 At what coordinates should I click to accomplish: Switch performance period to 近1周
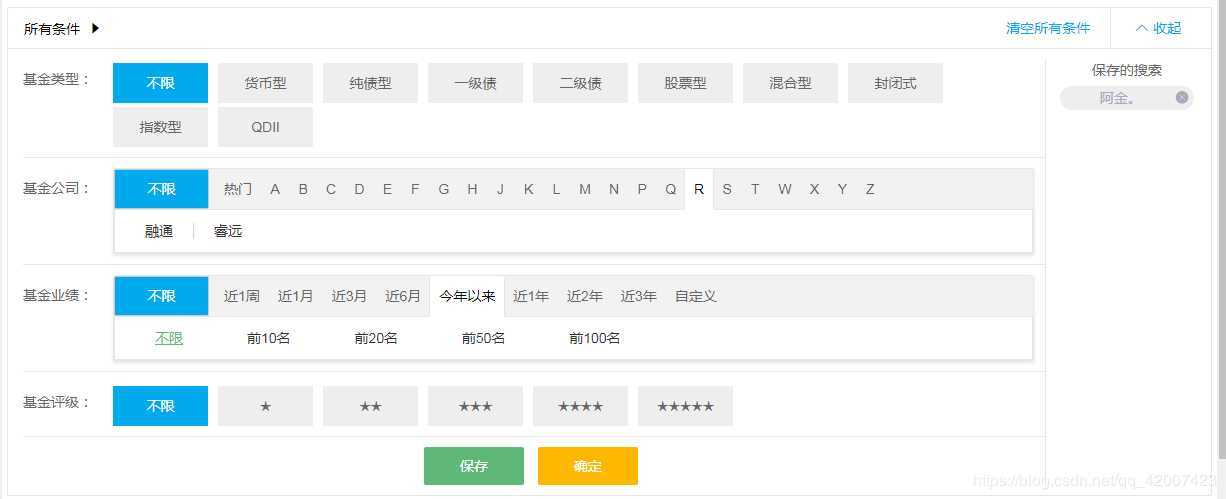242,296
